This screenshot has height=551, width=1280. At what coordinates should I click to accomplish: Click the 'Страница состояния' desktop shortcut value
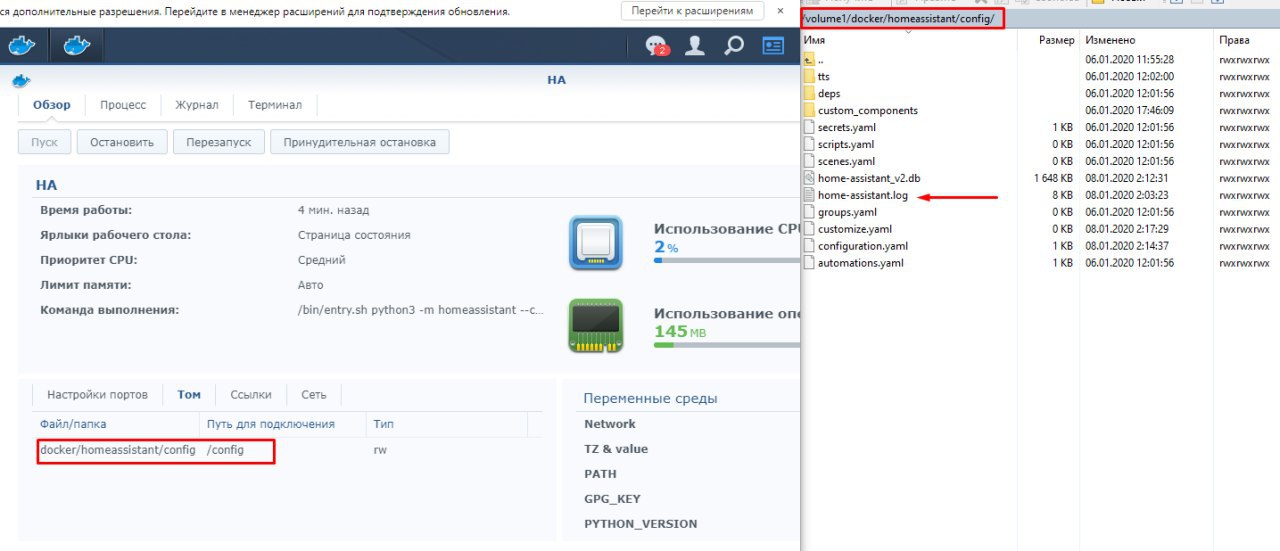pos(354,235)
